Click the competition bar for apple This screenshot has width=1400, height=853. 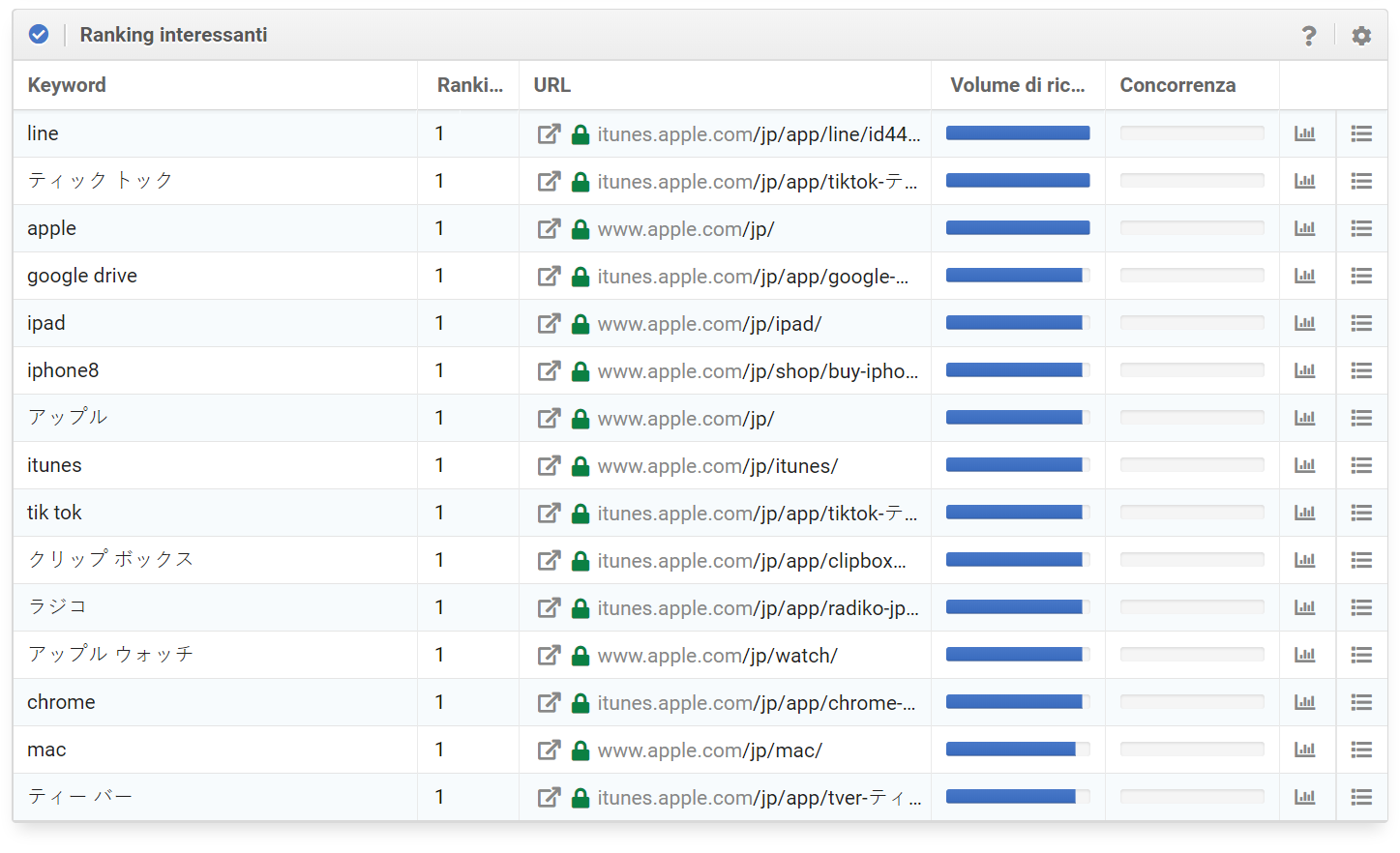pyautogui.click(x=1192, y=228)
